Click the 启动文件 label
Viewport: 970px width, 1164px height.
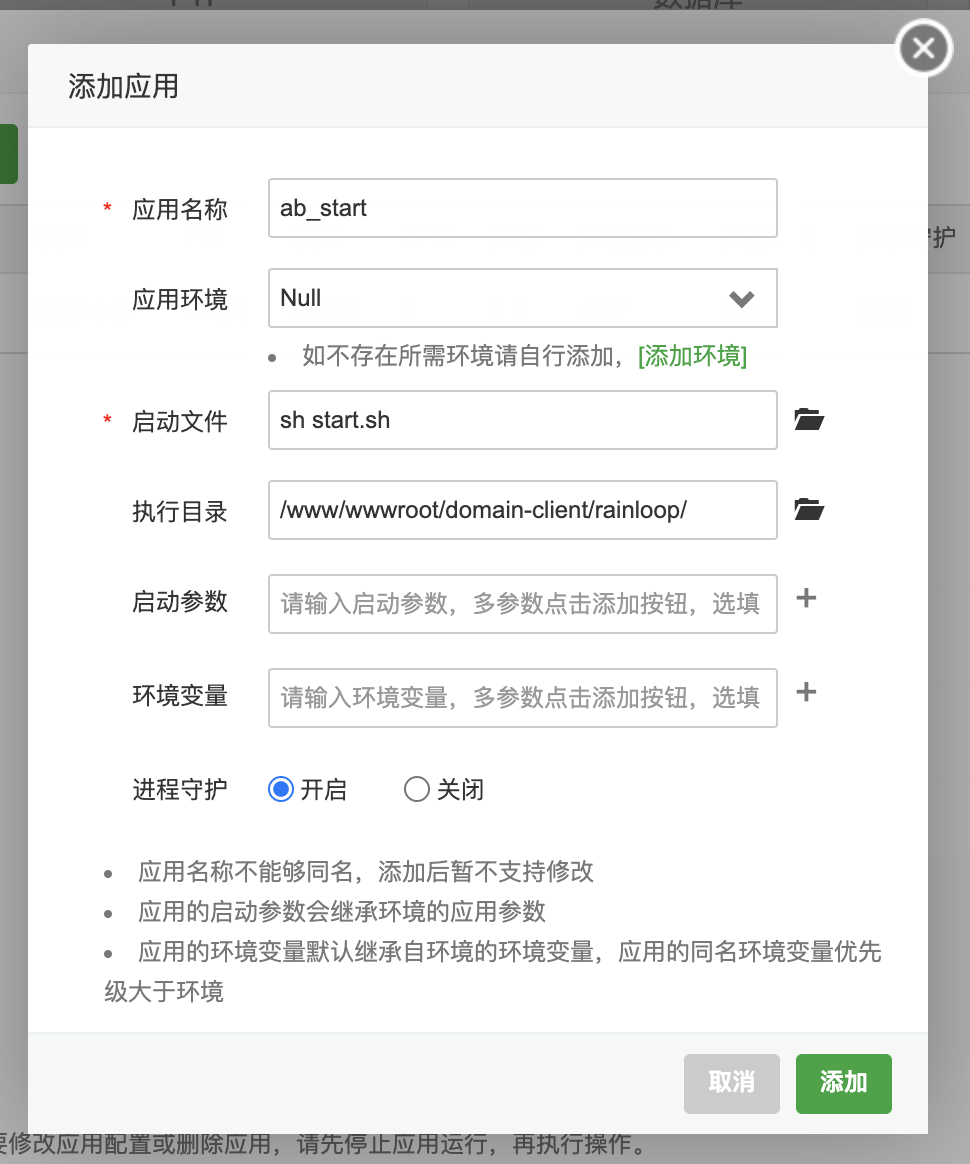[180, 422]
